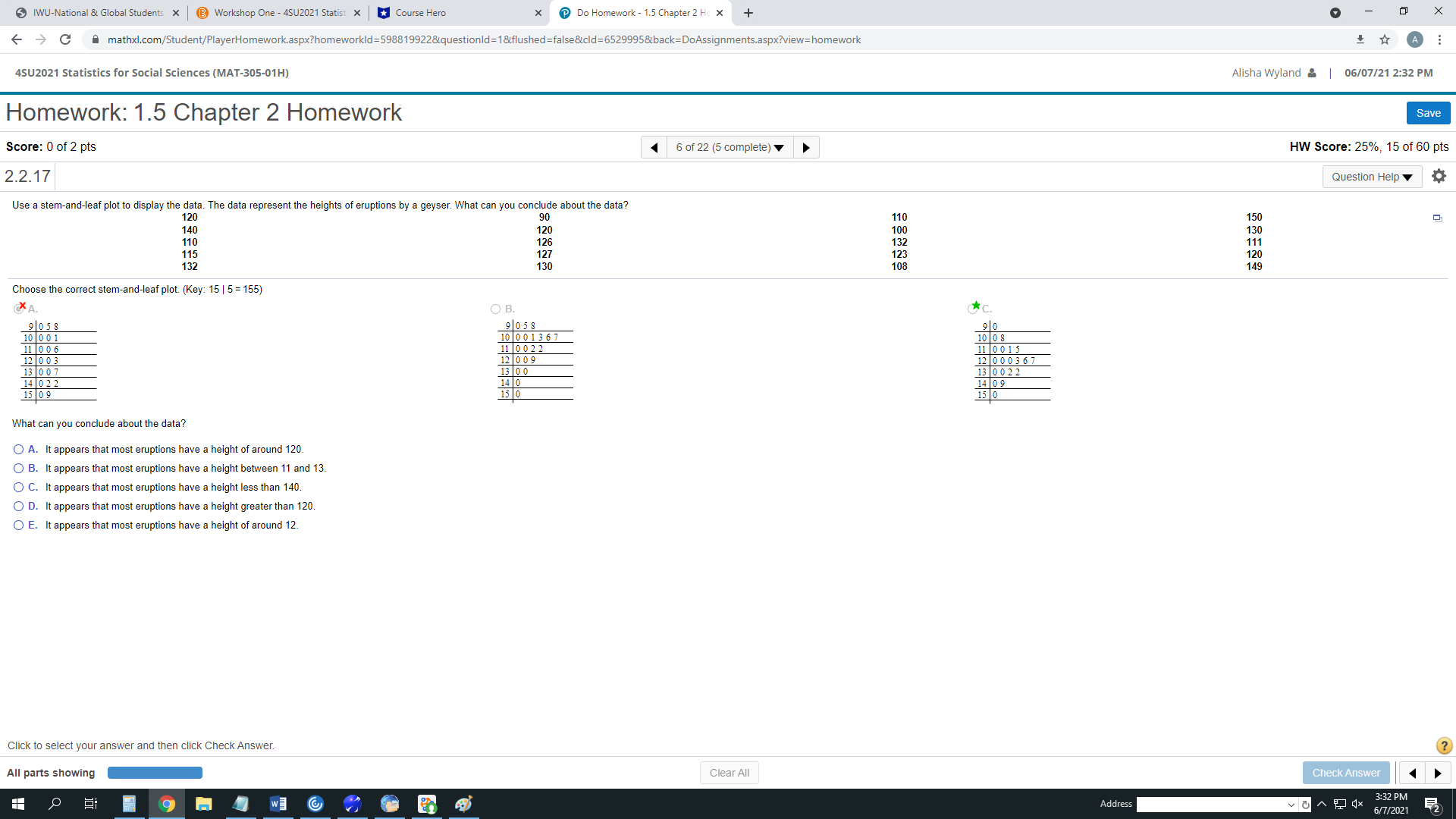Reload the page with the refresh icon
The height and width of the screenshot is (819, 1456).
tap(65, 39)
